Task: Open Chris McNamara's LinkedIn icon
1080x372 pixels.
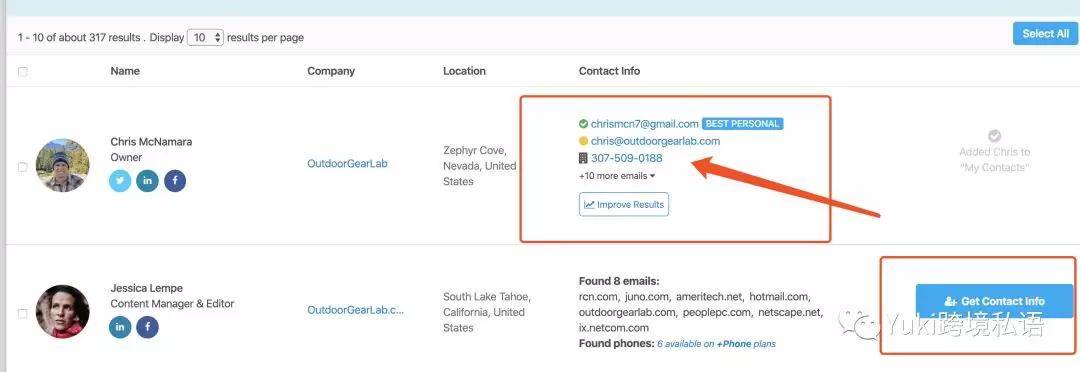Action: click(x=147, y=180)
